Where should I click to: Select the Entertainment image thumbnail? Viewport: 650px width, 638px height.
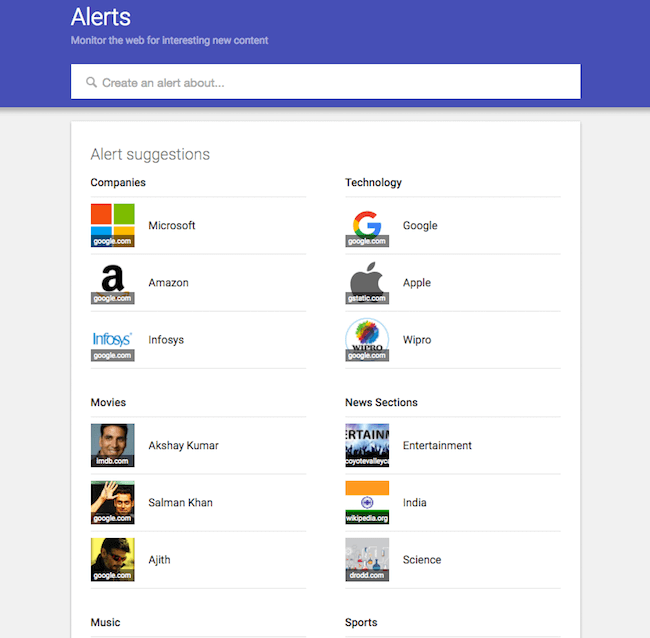coord(367,445)
